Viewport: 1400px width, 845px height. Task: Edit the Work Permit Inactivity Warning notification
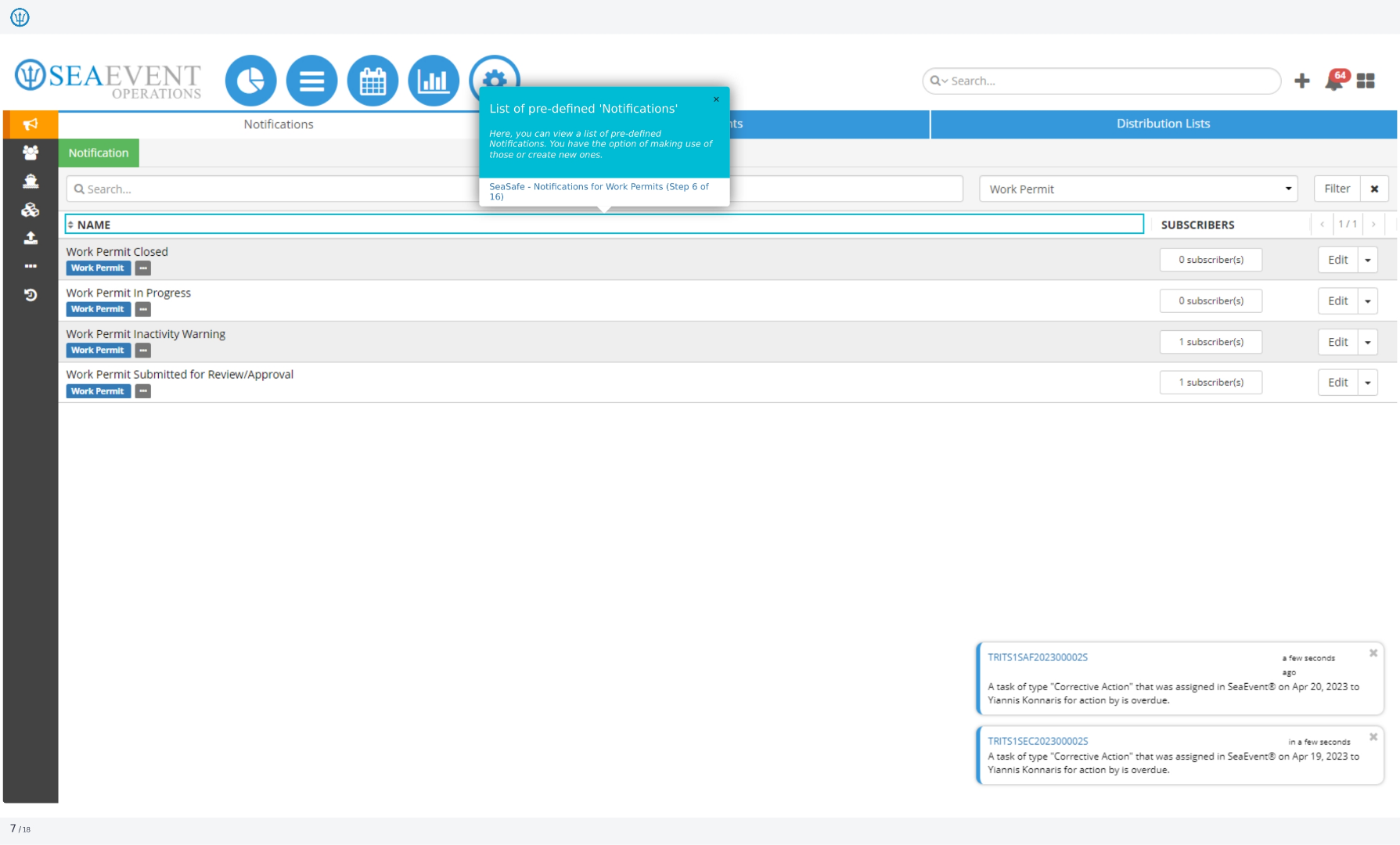pos(1337,342)
